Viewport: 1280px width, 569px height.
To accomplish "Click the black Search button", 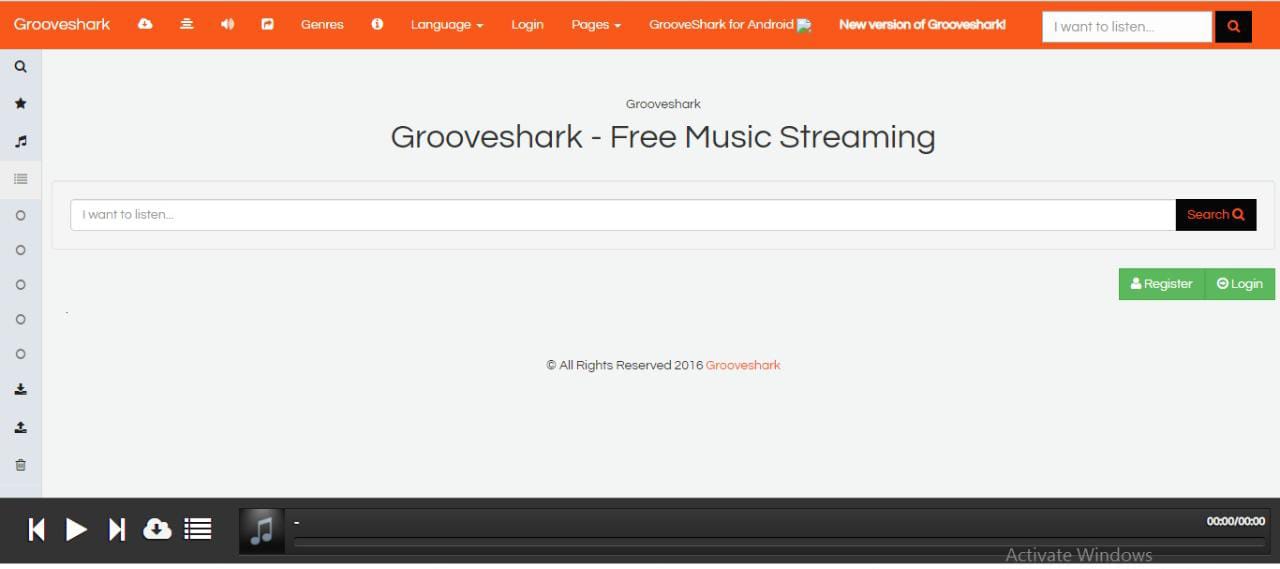I will pos(1216,215).
